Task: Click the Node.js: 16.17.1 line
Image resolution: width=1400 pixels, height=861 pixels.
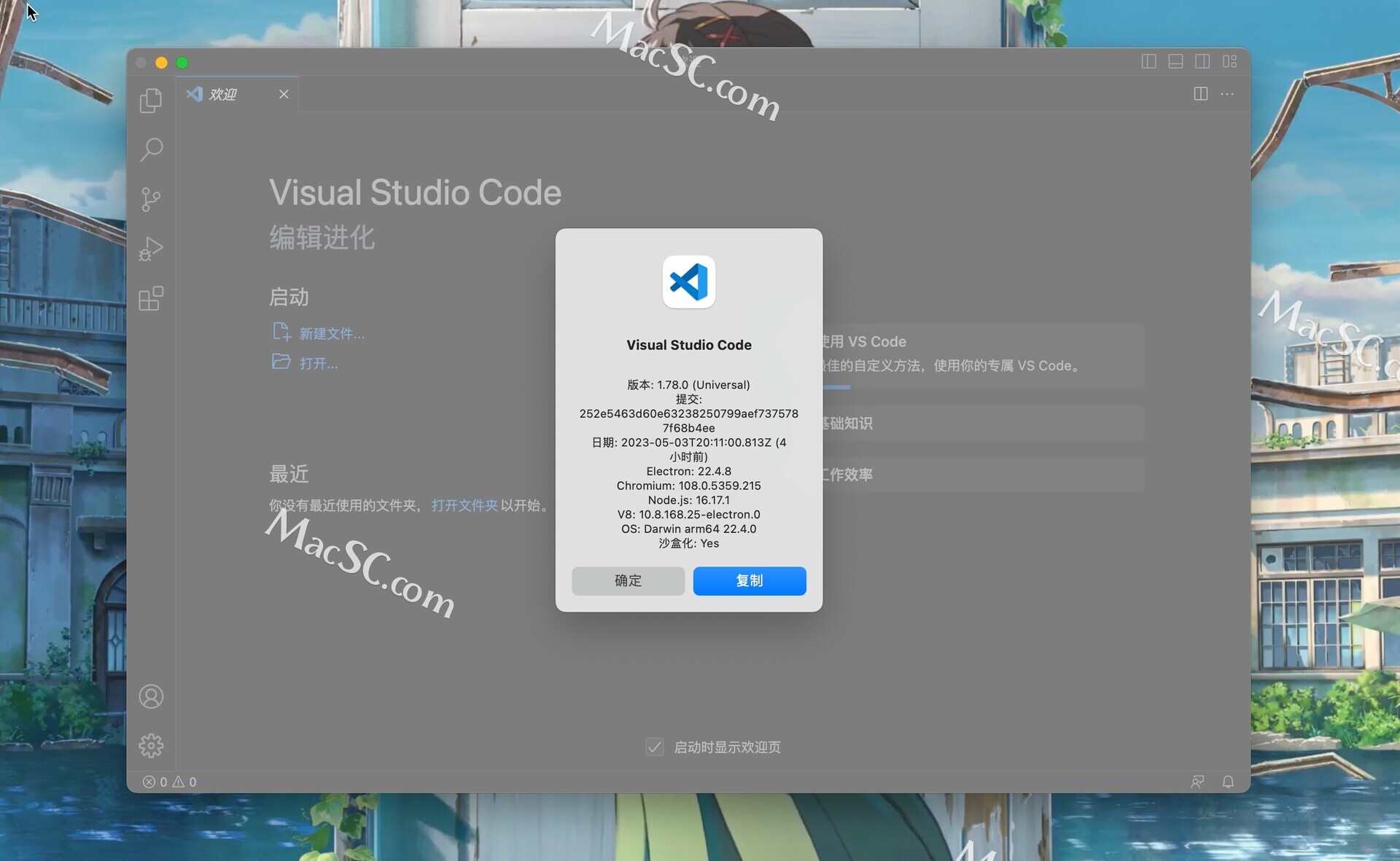Action: [x=689, y=500]
